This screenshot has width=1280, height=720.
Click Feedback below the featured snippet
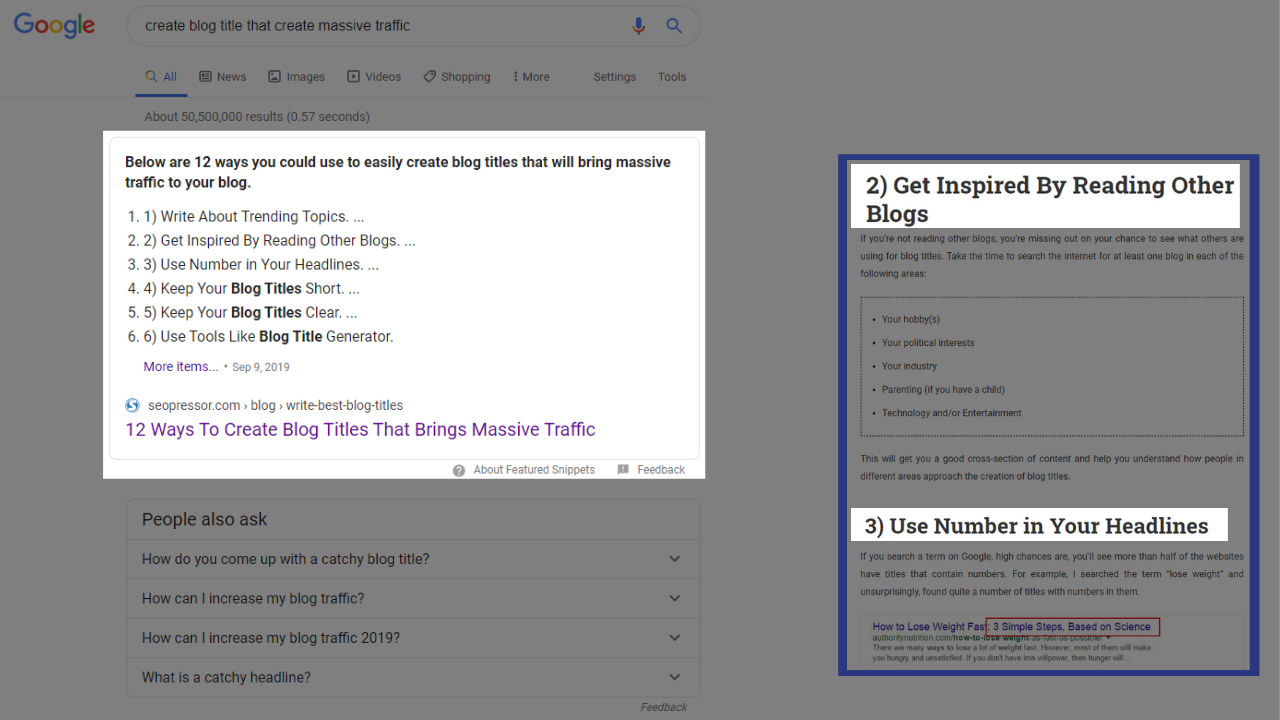661,470
